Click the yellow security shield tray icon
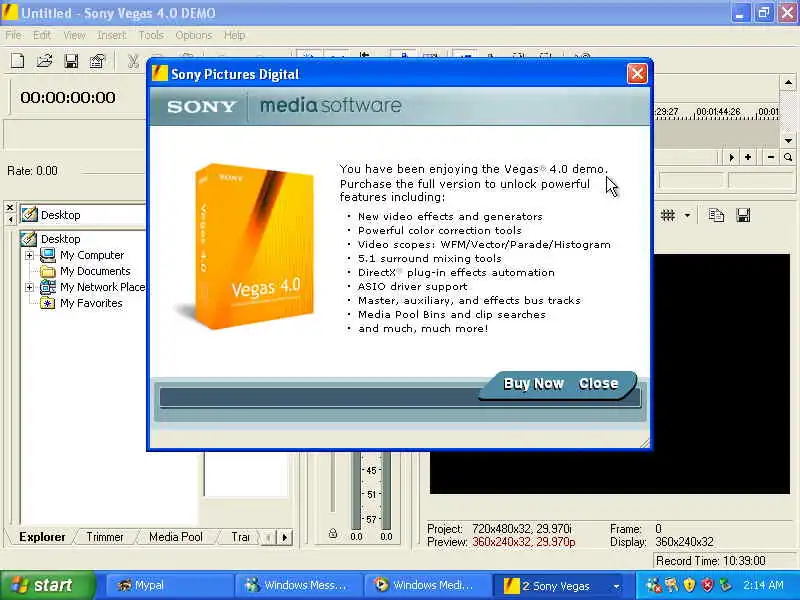The image size is (800, 600). 689,585
